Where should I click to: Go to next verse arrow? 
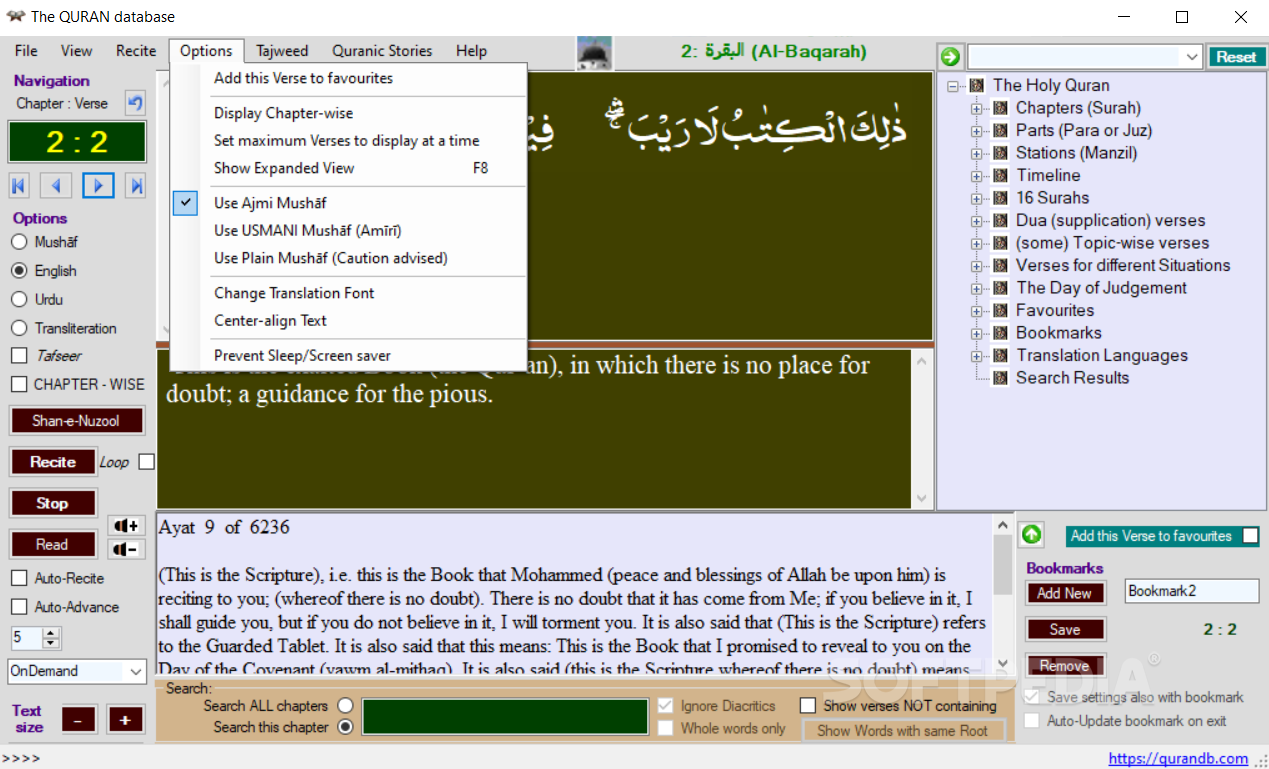point(98,185)
